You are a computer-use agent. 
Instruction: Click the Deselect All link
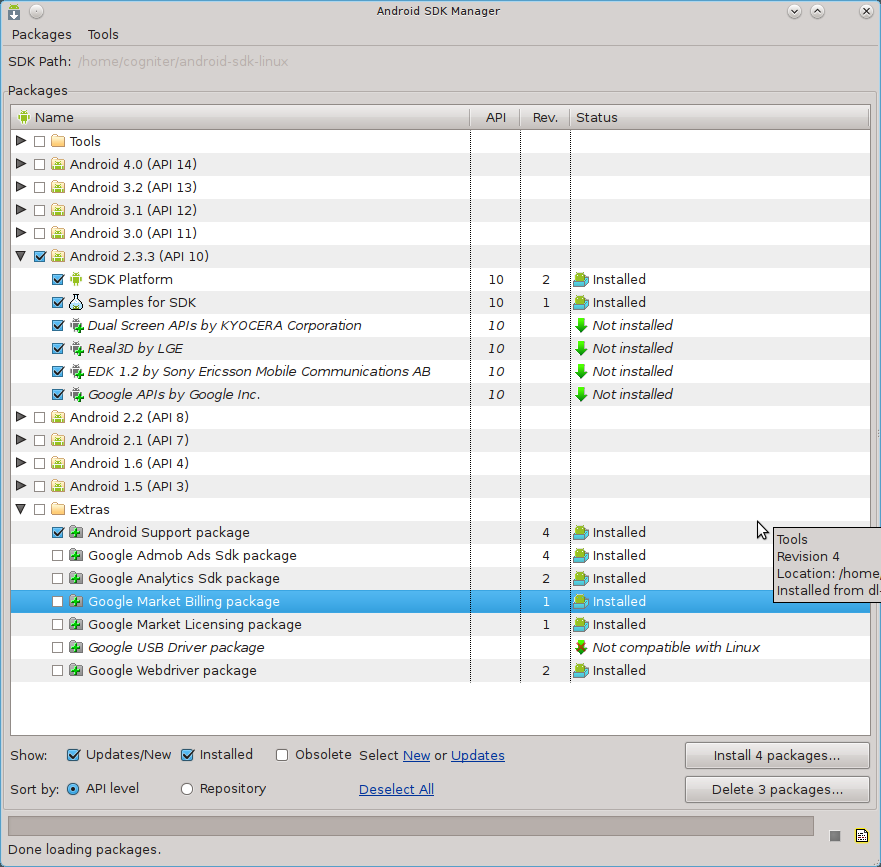pos(396,789)
